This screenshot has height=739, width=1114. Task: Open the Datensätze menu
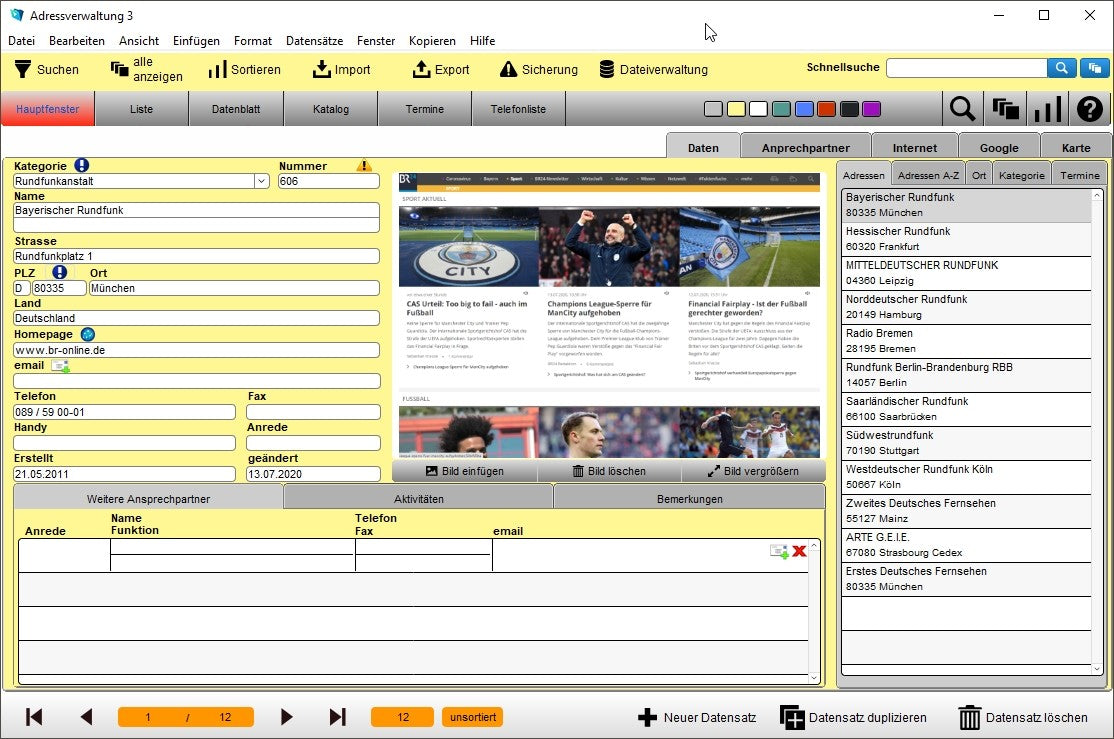pyautogui.click(x=314, y=41)
